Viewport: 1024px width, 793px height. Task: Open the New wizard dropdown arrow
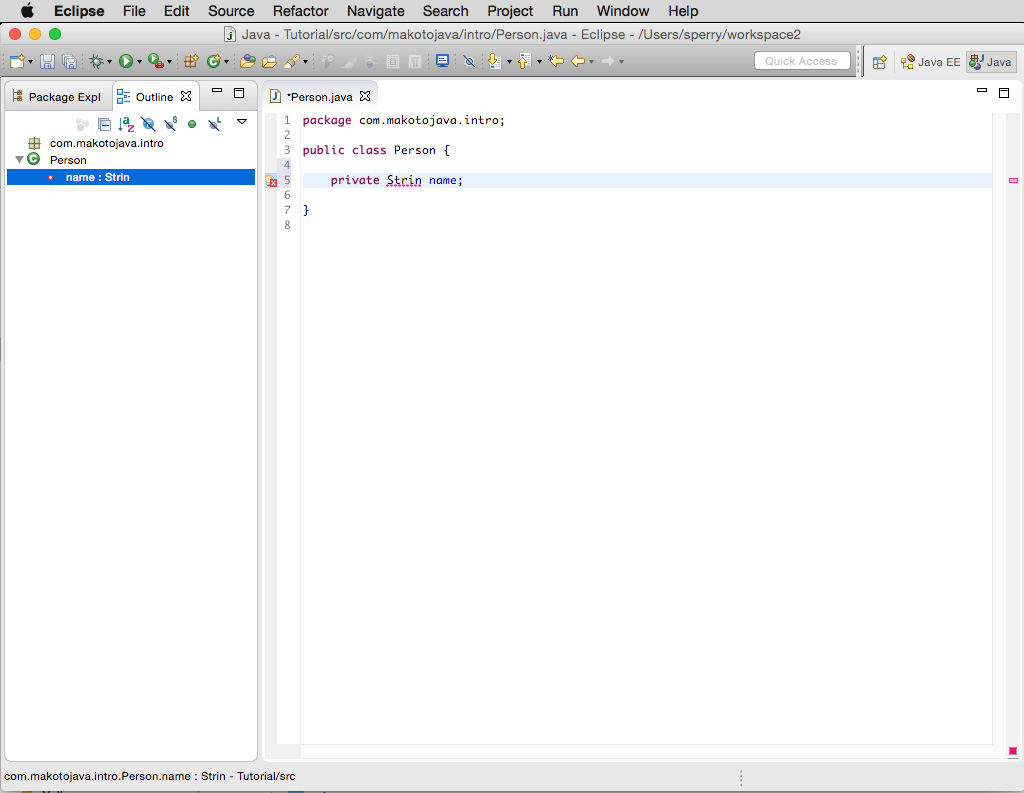[30, 62]
